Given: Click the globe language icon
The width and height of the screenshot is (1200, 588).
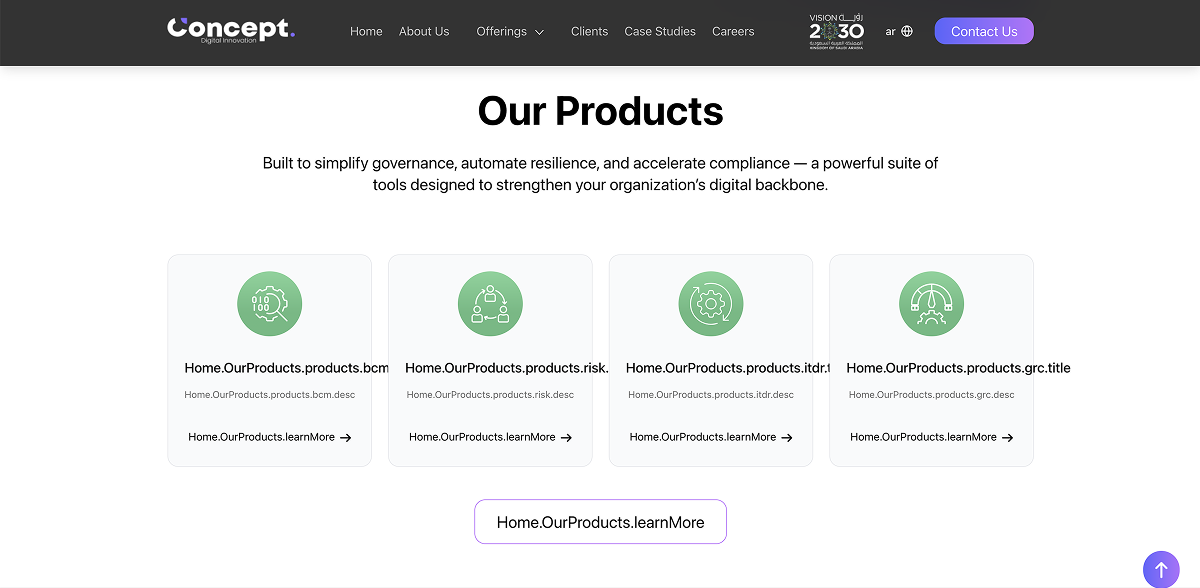Looking at the screenshot, I should coord(907,31).
